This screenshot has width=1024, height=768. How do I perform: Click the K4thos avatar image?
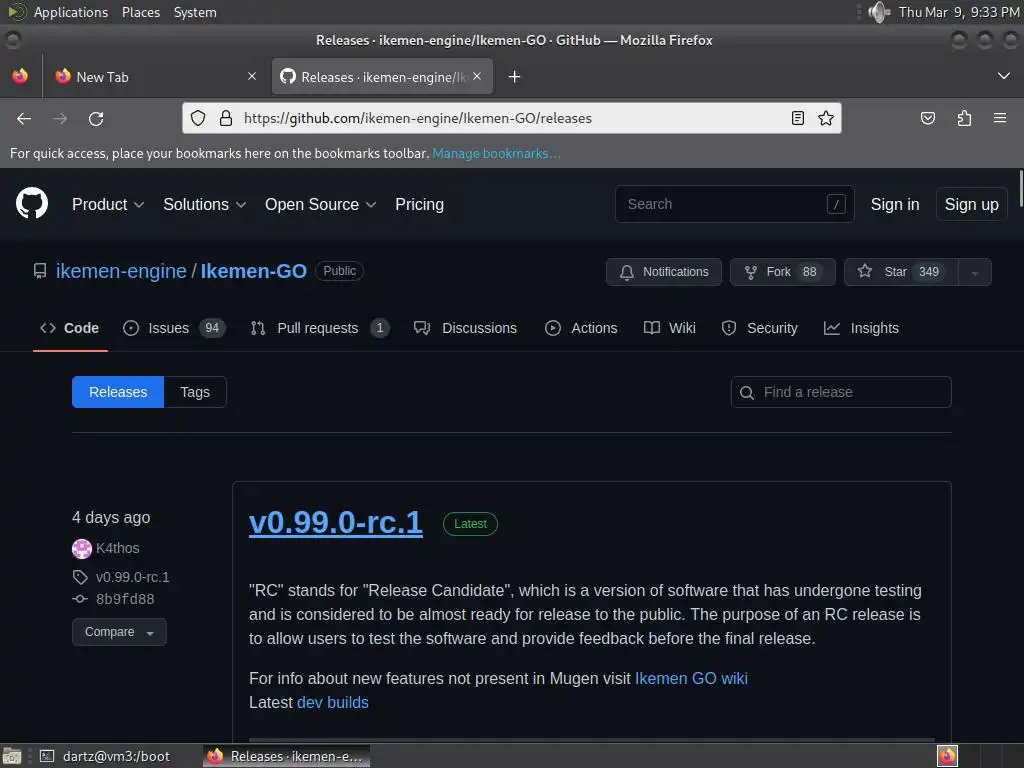(82, 549)
